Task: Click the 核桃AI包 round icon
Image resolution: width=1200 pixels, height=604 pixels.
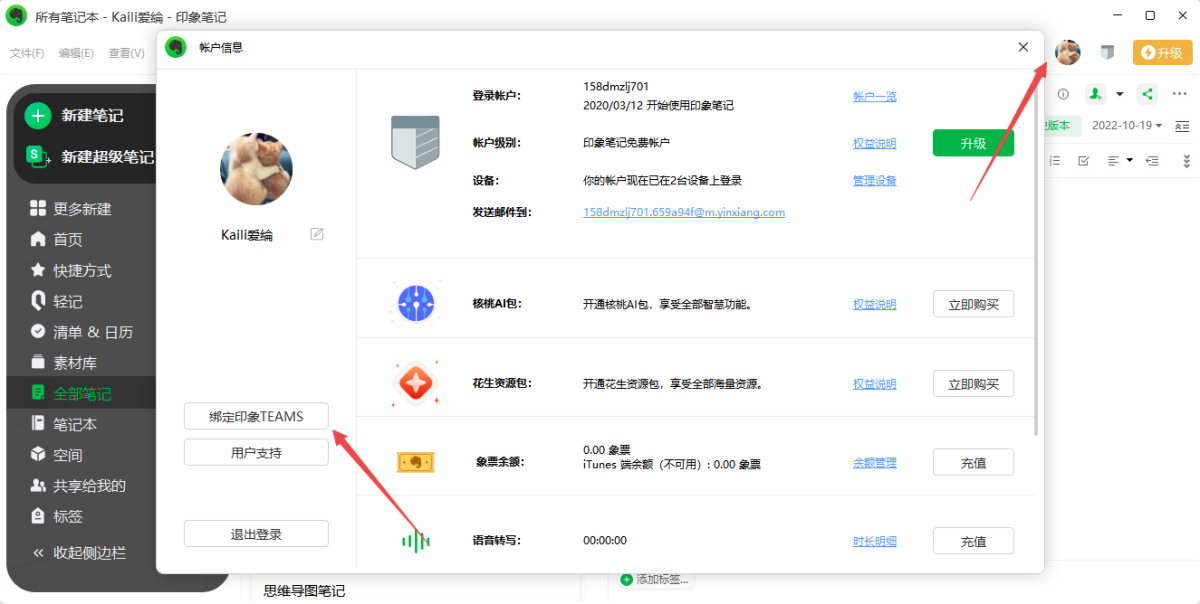Action: [415, 302]
